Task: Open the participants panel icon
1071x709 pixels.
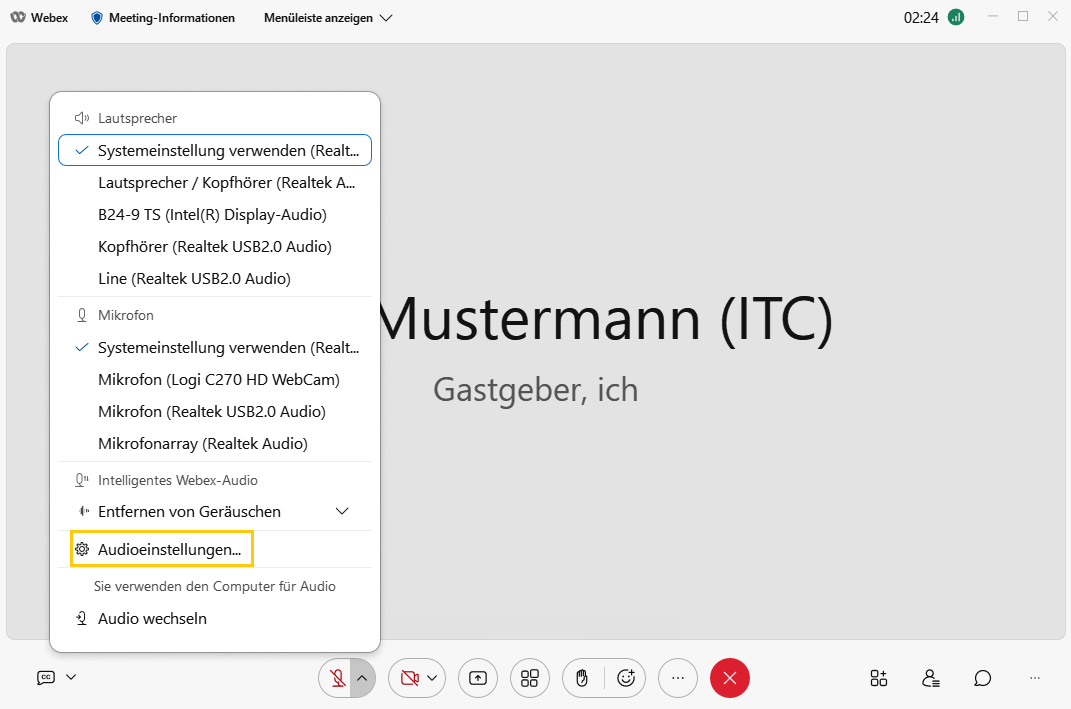Action: coord(931,678)
